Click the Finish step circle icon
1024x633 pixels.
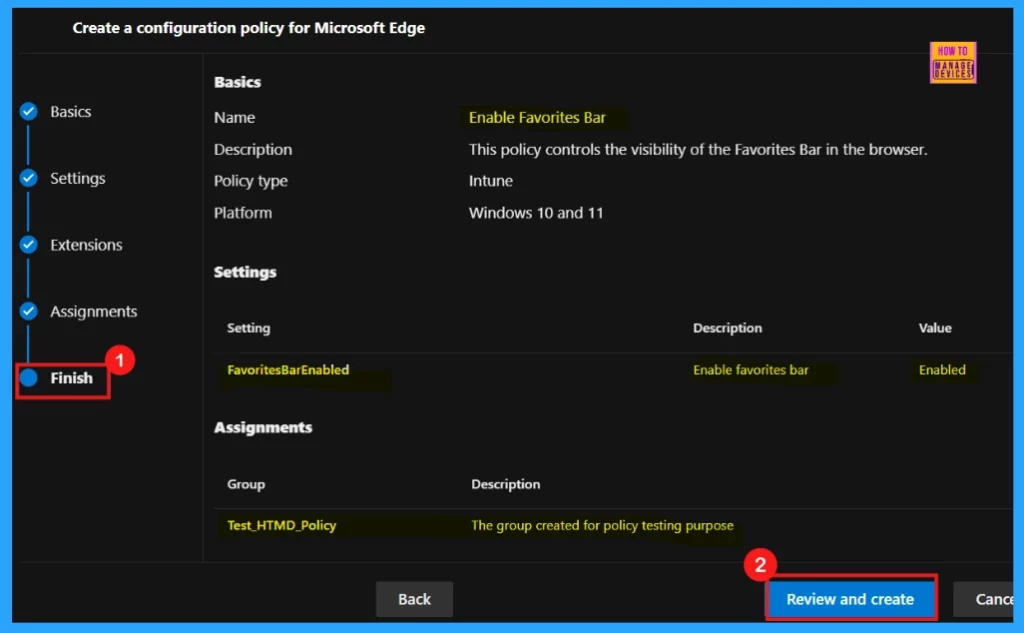[x=28, y=378]
